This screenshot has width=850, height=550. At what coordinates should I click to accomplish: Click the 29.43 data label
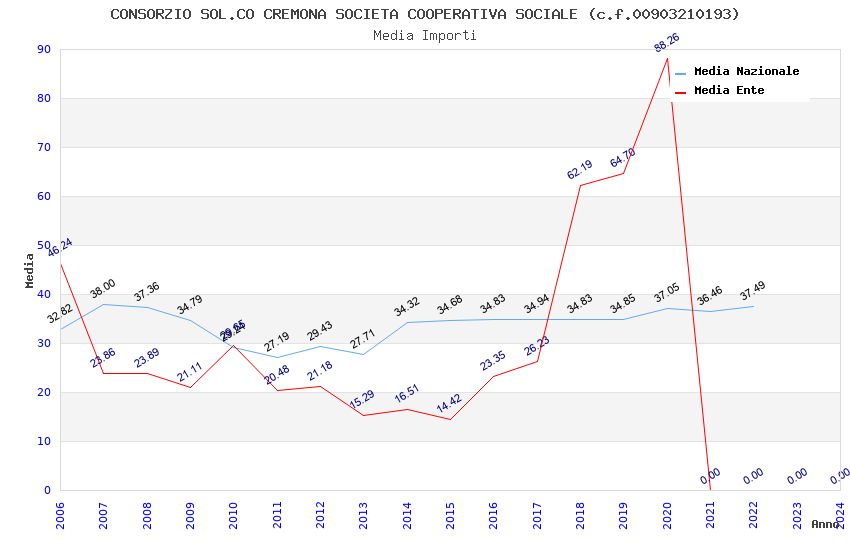click(320, 331)
